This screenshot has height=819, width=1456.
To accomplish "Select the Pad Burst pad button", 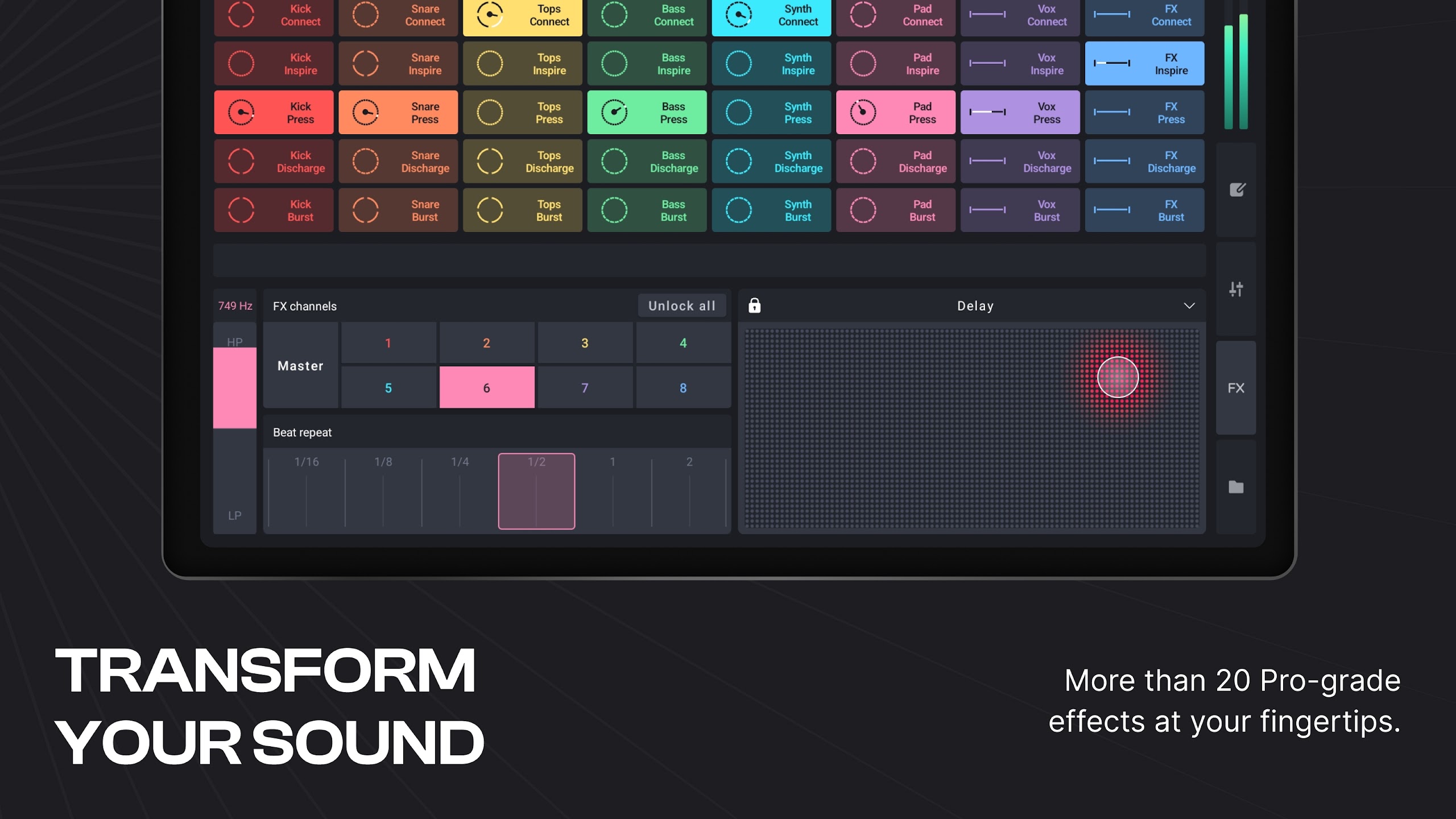I will point(897,210).
